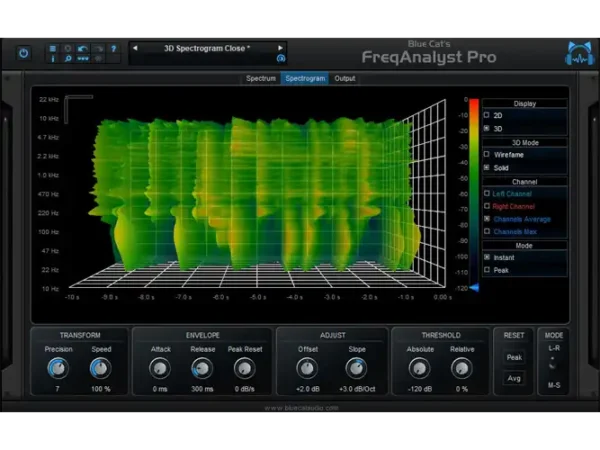Click the Slope value +3.0 dB/Oct
The height and width of the screenshot is (450, 600).
point(357,389)
